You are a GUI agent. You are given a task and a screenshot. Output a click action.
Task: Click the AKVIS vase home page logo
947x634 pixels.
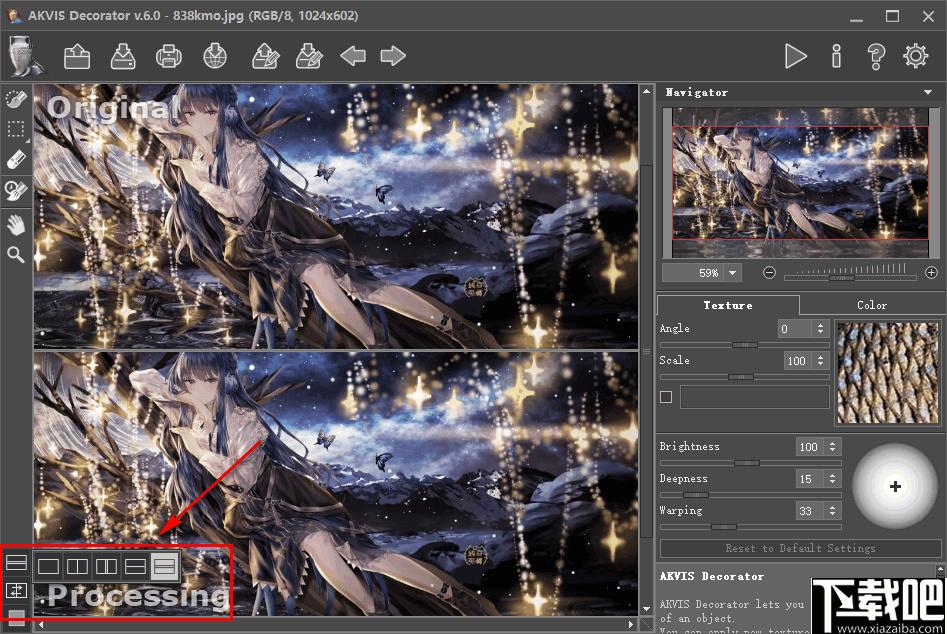(25, 56)
